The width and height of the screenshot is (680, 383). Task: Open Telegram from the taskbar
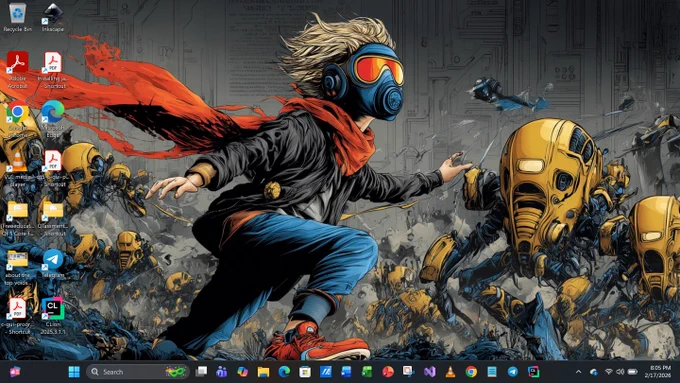[513, 372]
